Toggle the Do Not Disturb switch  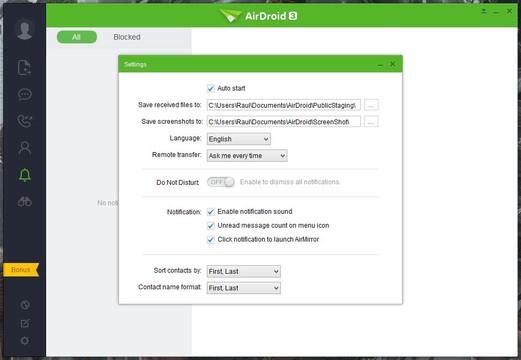tap(220, 182)
